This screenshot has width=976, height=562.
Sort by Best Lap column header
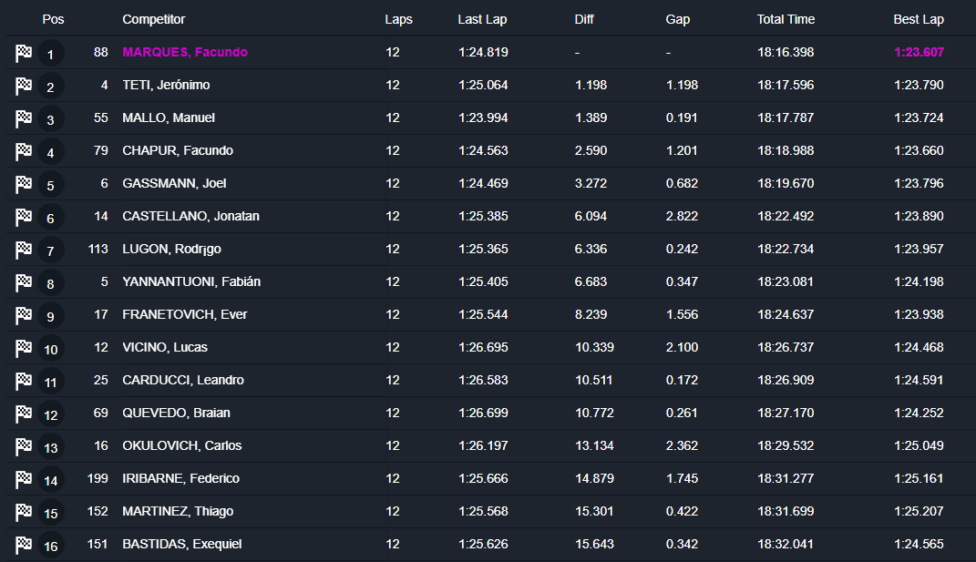[918, 19]
